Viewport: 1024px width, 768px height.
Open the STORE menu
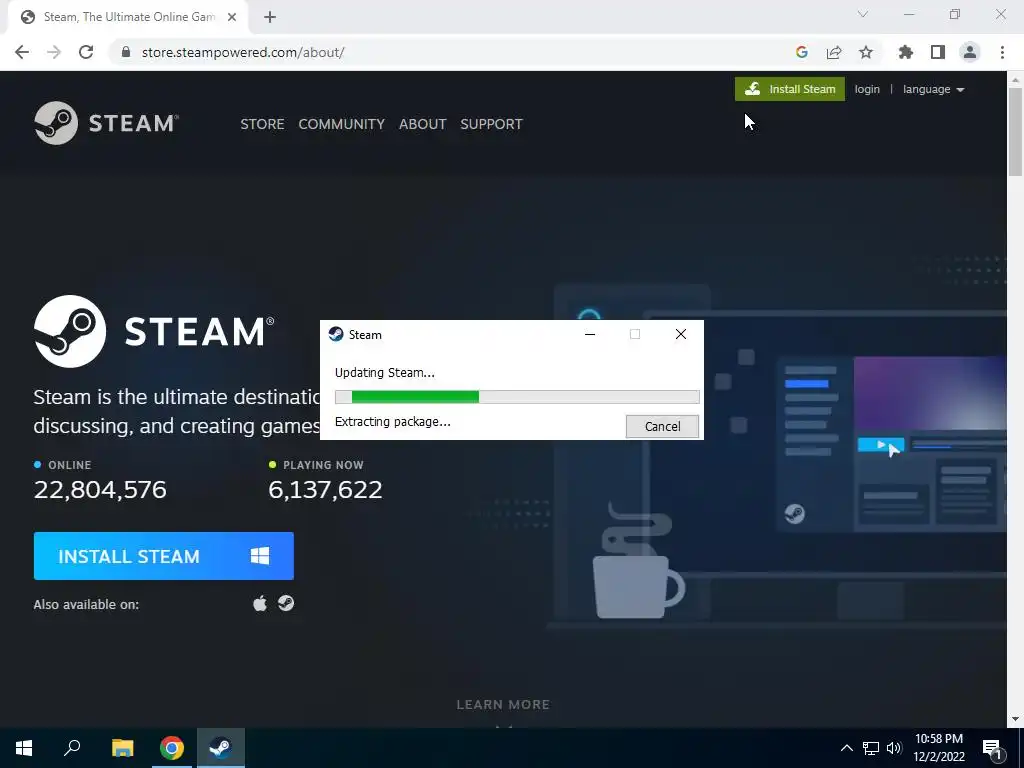coord(262,124)
